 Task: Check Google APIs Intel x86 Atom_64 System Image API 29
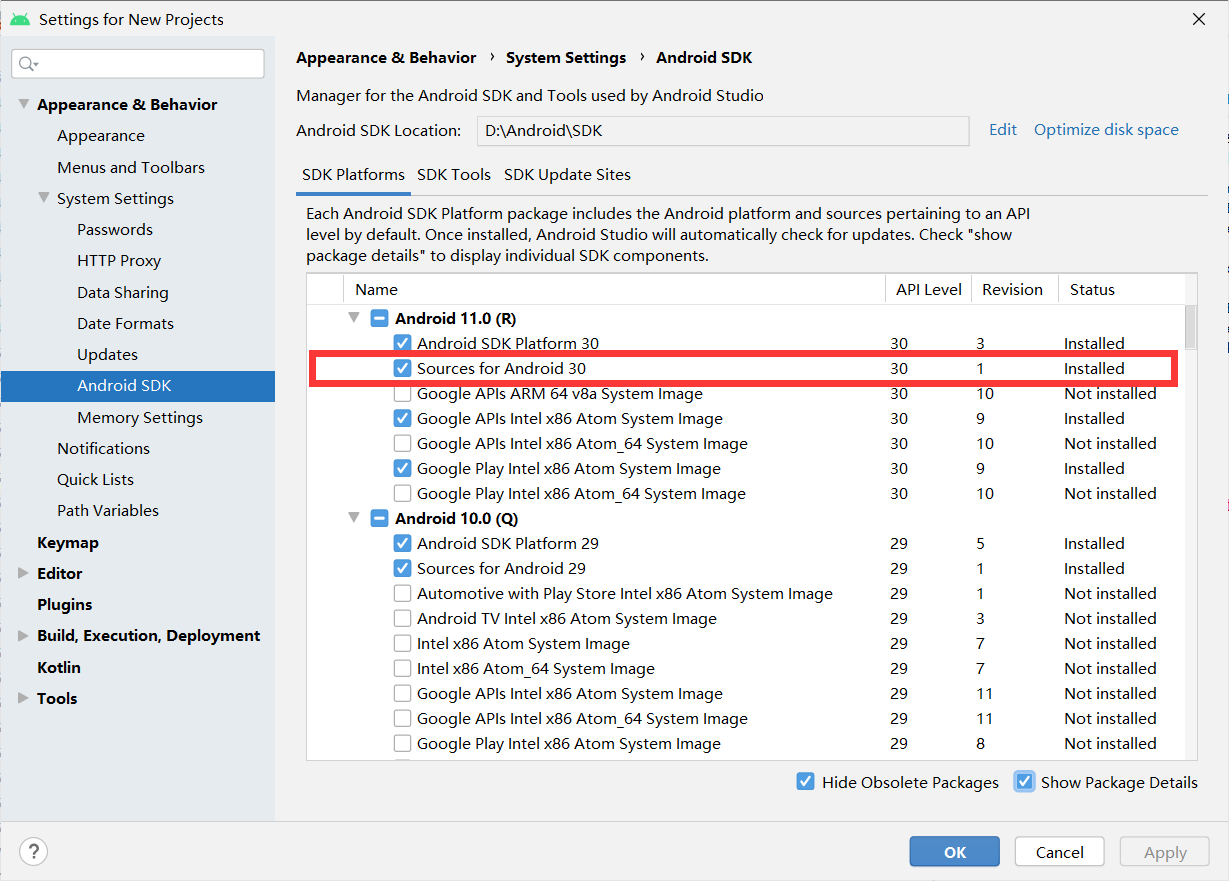click(x=402, y=719)
